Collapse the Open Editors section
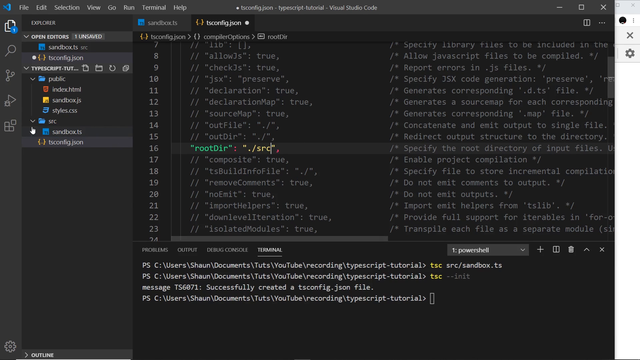This screenshot has height=360, width=640. click(x=27, y=37)
